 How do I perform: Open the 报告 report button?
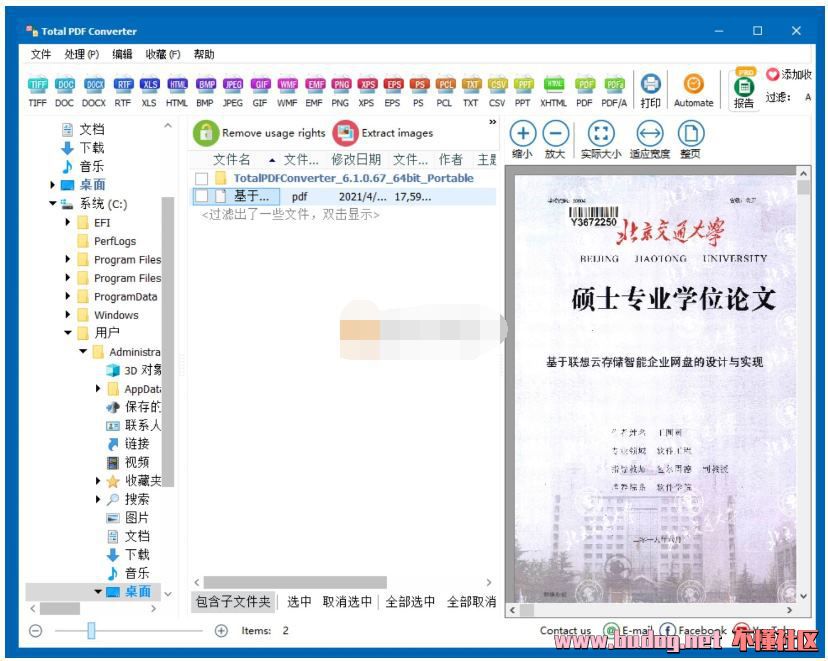coord(744,90)
